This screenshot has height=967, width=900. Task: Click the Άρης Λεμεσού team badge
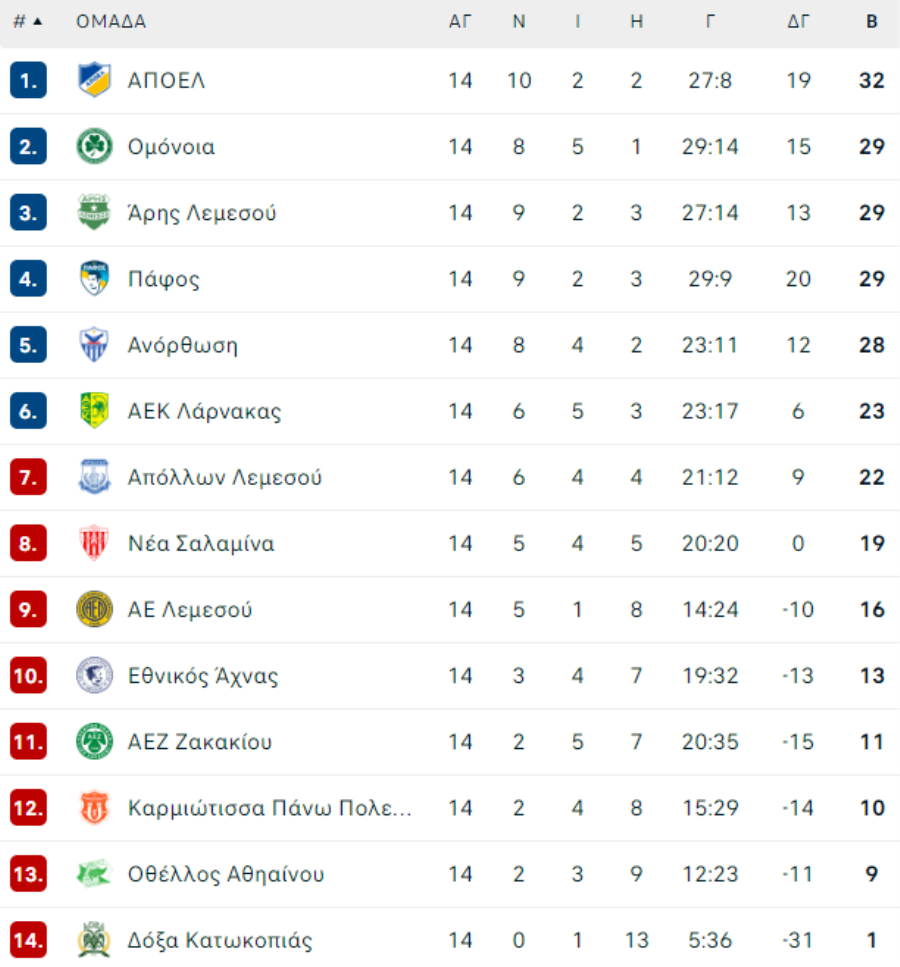coord(94,212)
